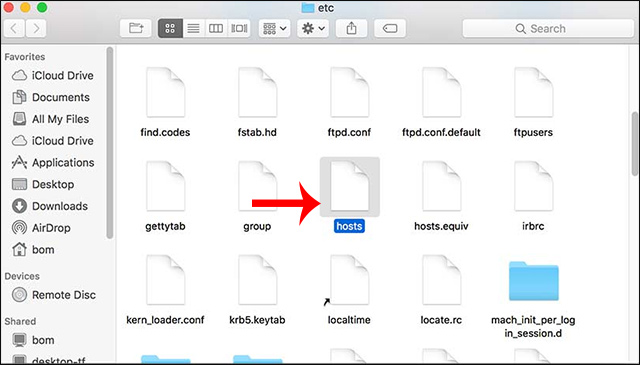The width and height of the screenshot is (640, 365).
Task: Switch to list view mode
Action: (x=193, y=28)
